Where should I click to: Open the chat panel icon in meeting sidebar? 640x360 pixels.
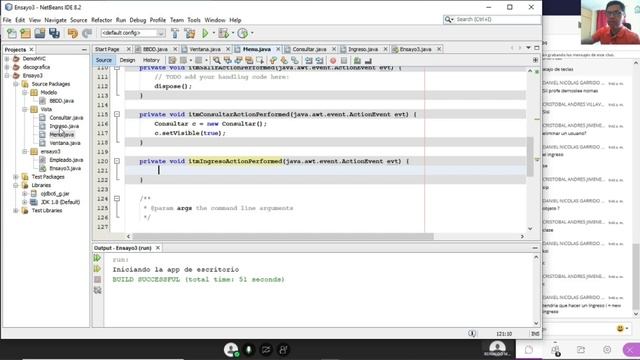coord(529,350)
